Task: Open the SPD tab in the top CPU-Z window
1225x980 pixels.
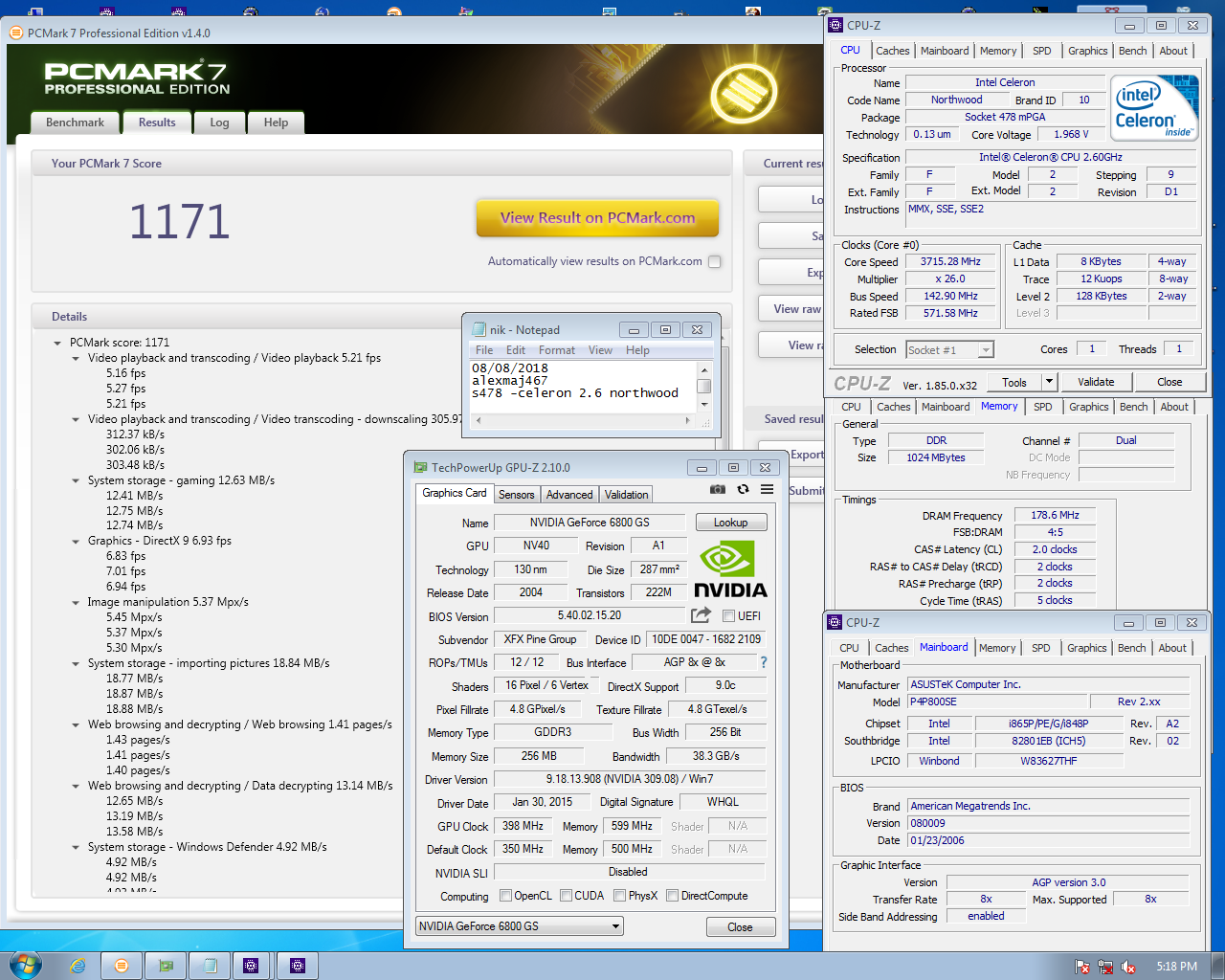Action: pos(1042,51)
